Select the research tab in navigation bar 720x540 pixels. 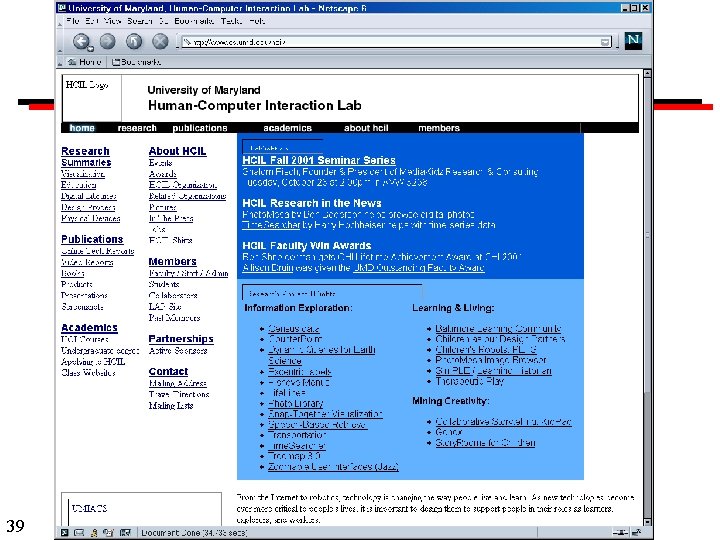click(137, 128)
